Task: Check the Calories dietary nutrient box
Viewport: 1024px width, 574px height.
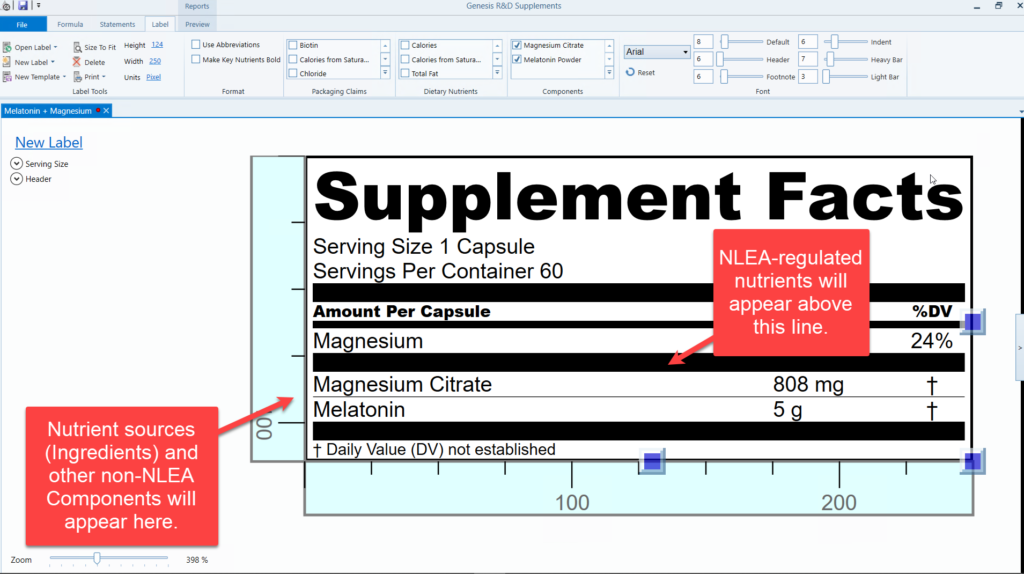Action: 405,45
